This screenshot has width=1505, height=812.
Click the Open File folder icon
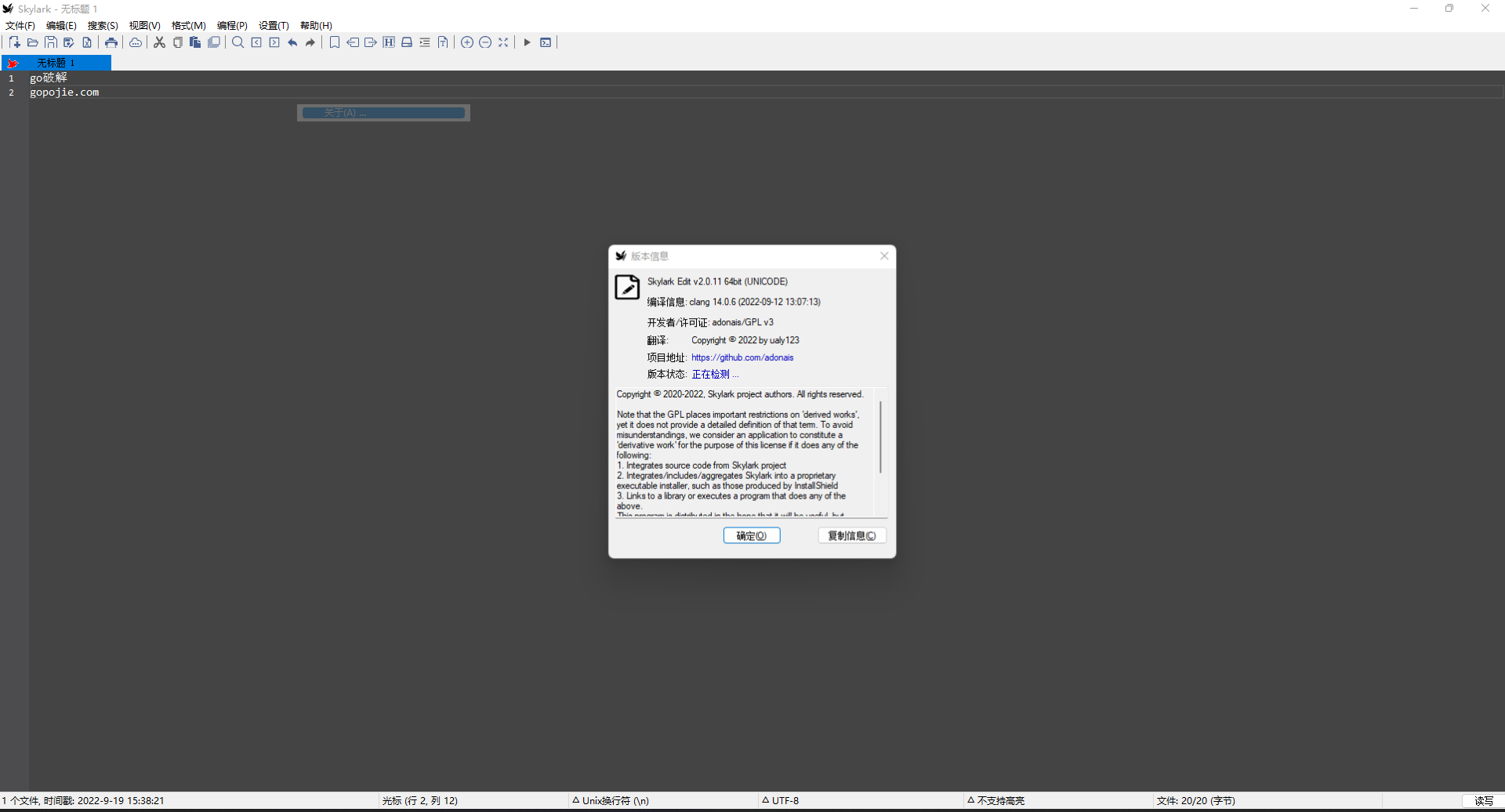(x=32, y=42)
